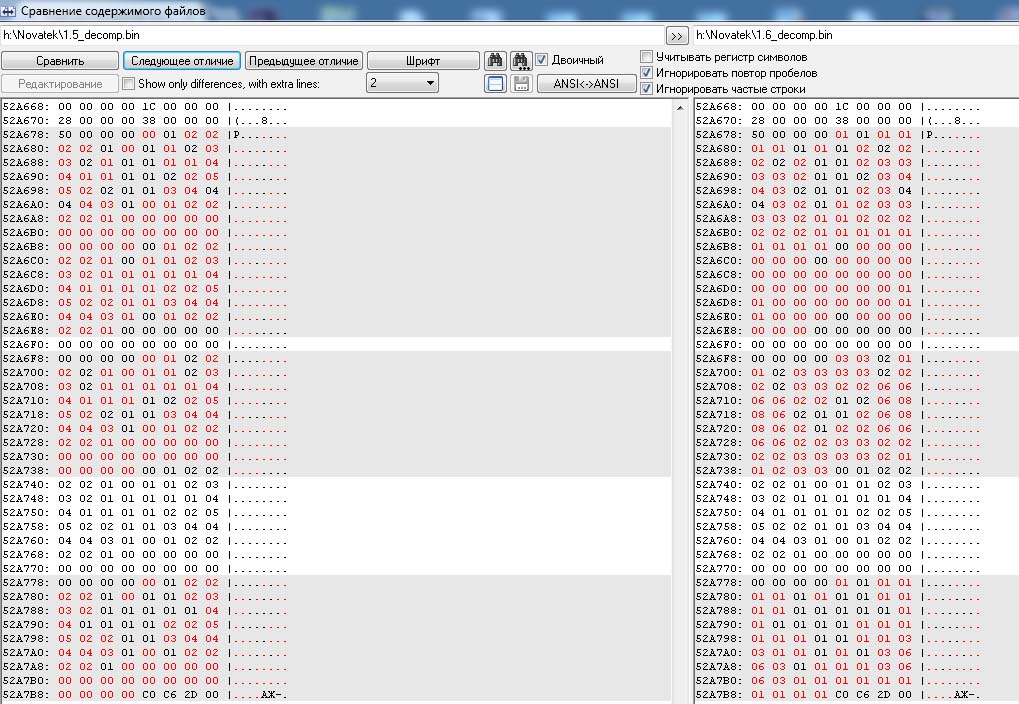Click the binoculars Find icon
The width and height of the screenshot is (1019, 704).
[495, 61]
